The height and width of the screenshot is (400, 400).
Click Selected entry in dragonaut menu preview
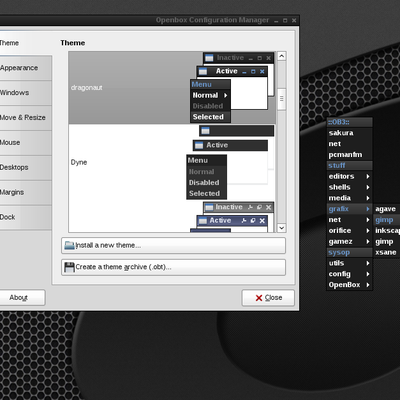(210, 117)
